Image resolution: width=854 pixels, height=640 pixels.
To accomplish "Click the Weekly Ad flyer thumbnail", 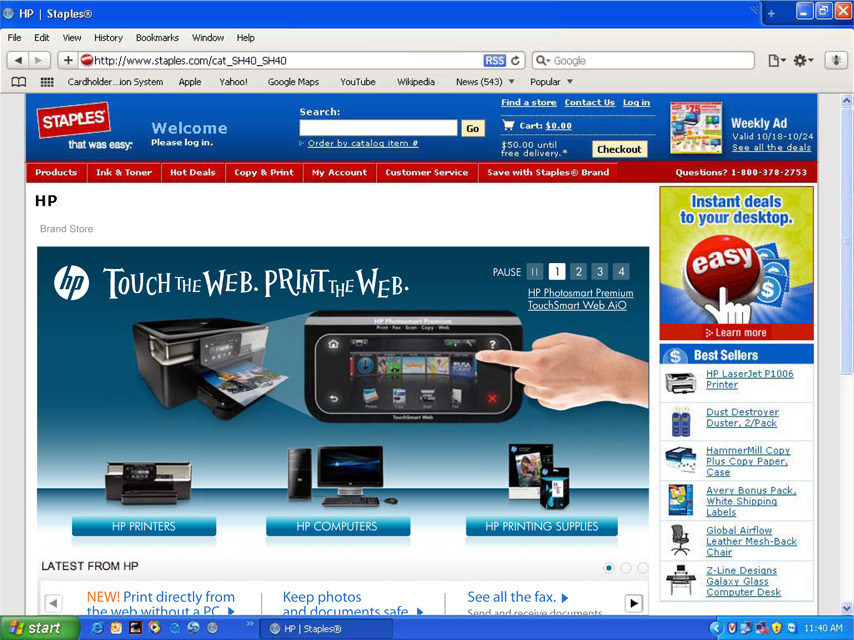I will (x=696, y=128).
